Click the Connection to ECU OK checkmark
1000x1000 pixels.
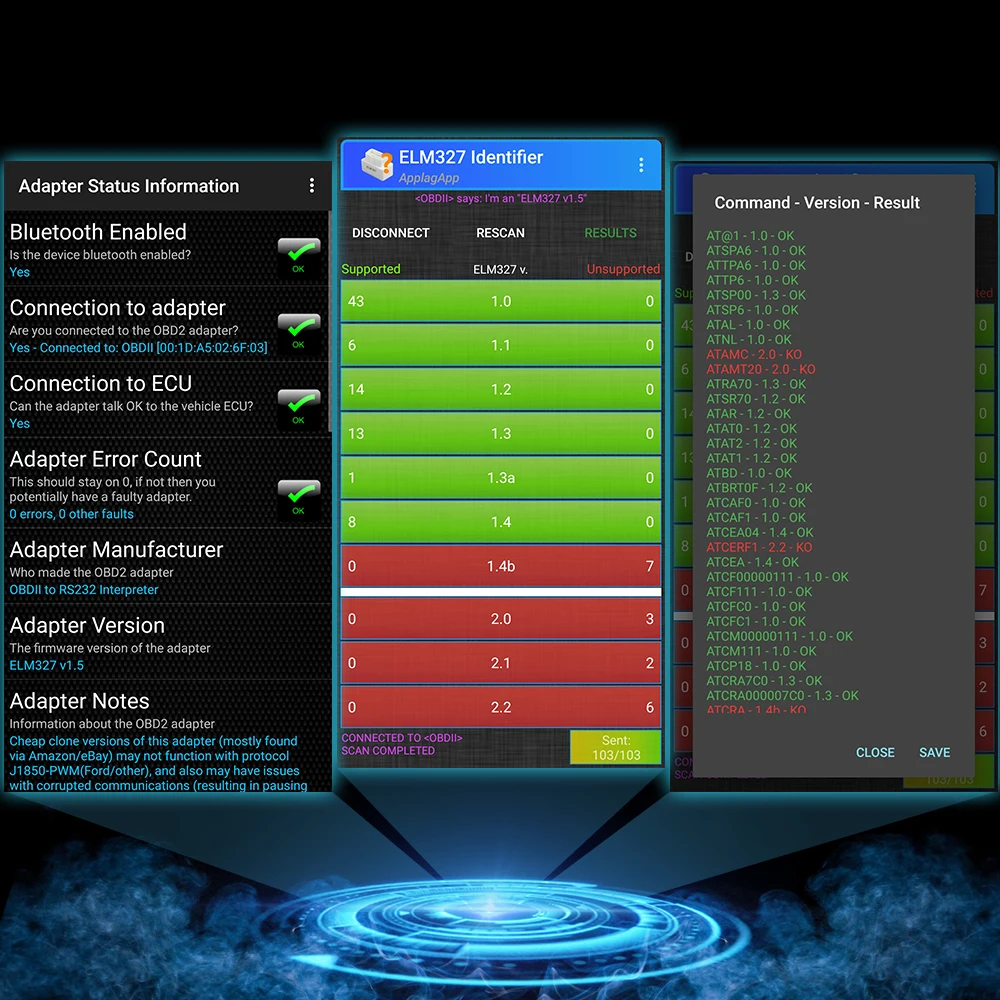coord(298,407)
